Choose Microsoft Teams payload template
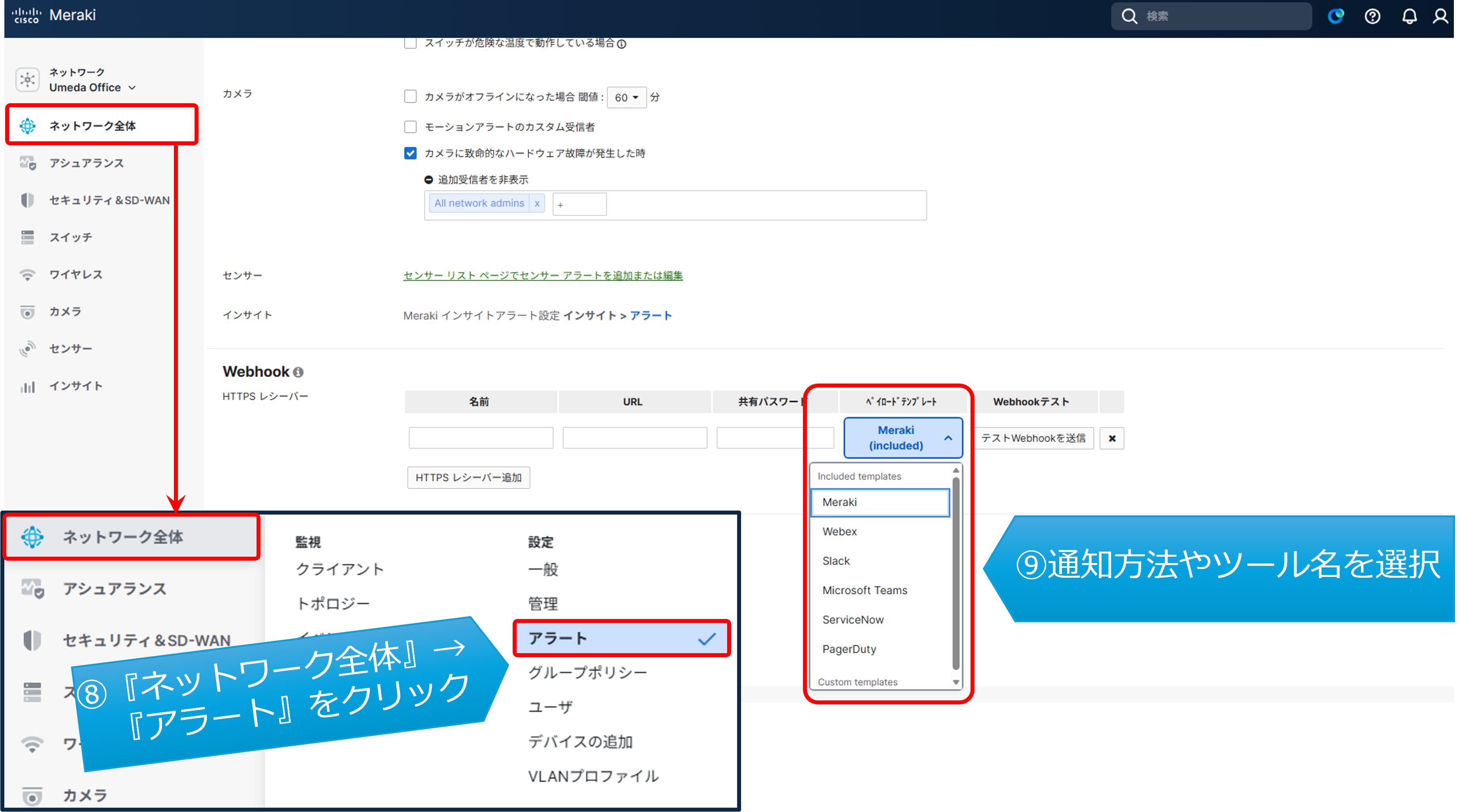 coord(865,590)
